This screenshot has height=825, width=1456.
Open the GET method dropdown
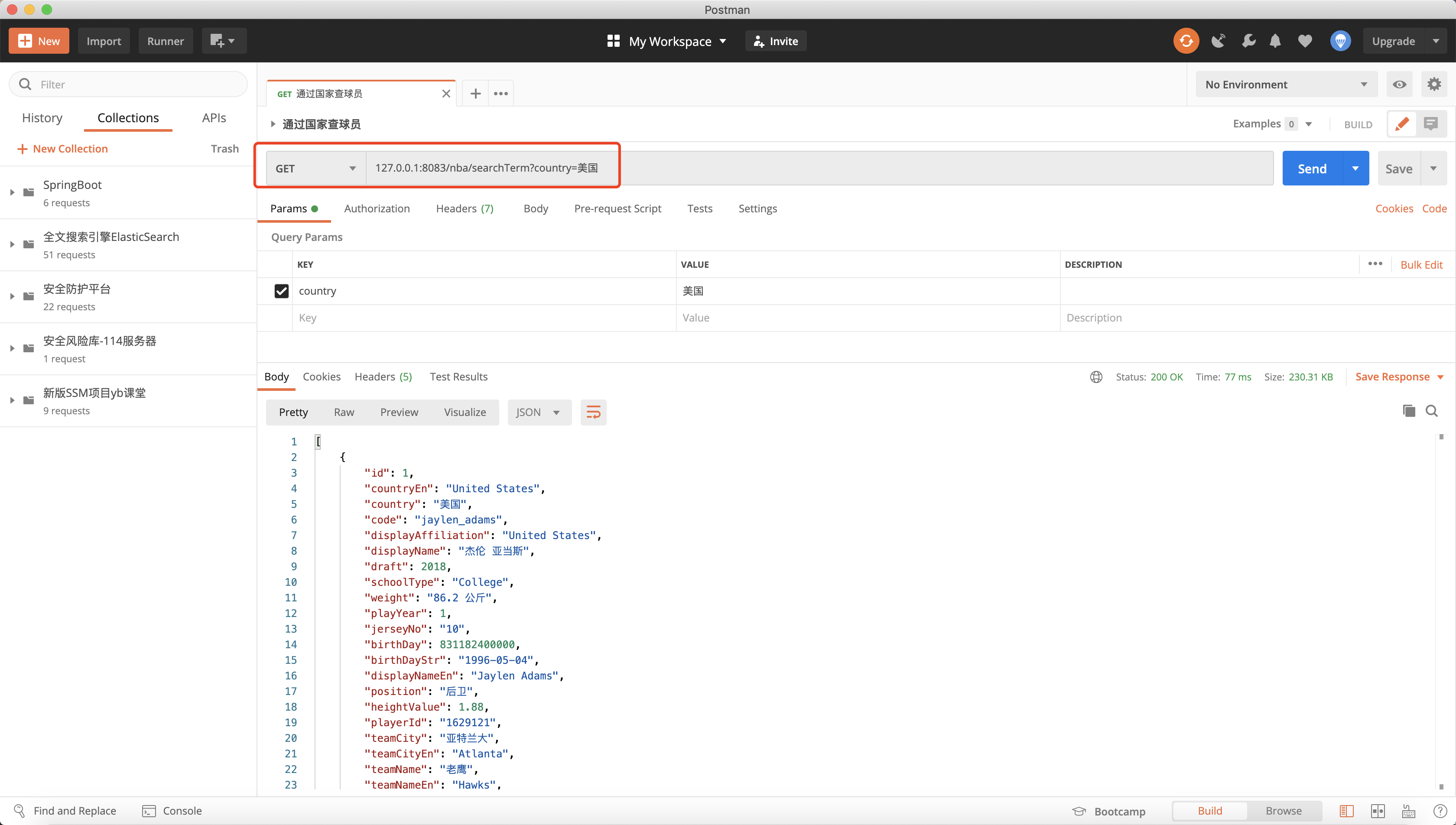point(315,168)
